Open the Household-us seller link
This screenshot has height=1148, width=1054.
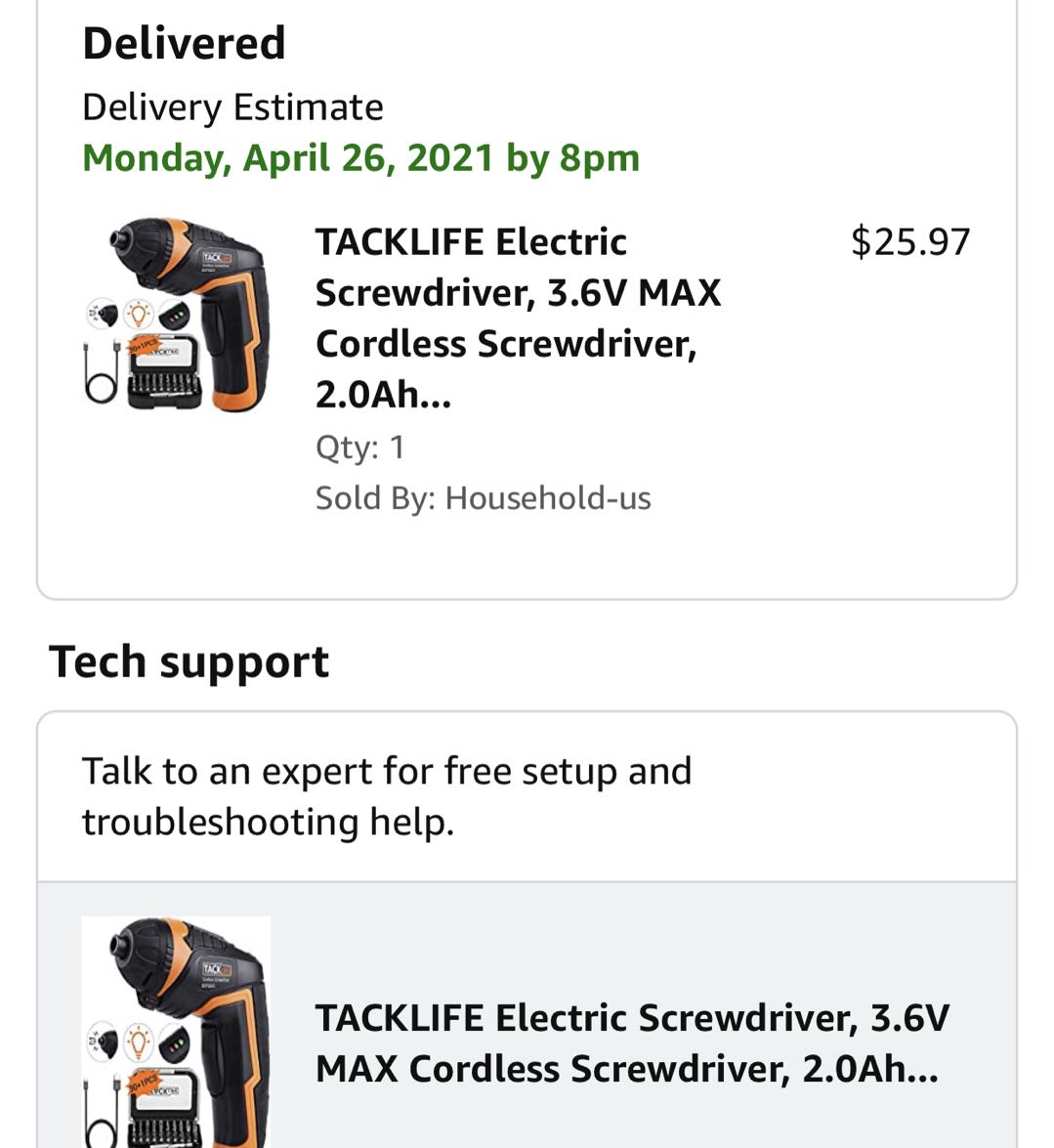(547, 498)
